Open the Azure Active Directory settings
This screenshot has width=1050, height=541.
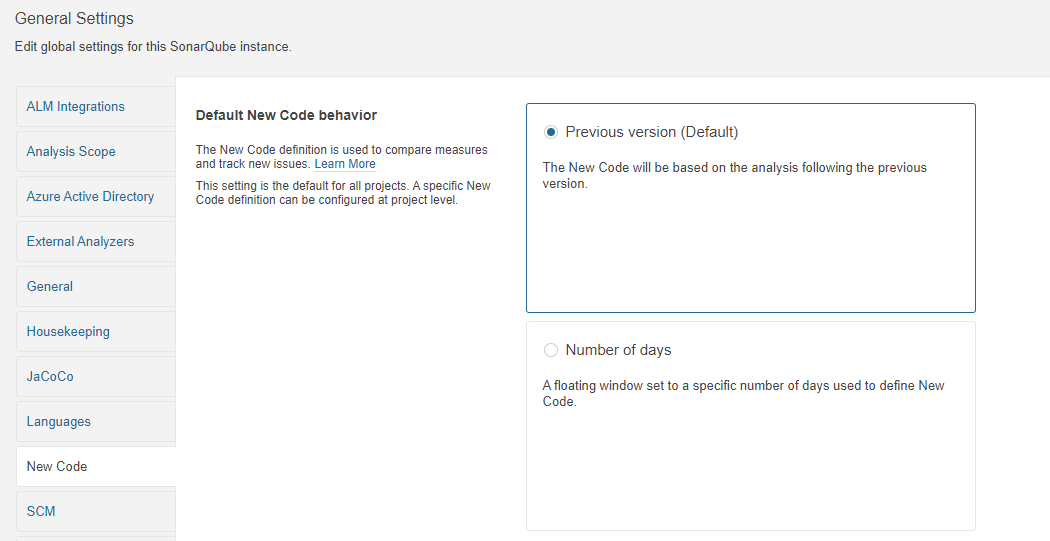tap(90, 197)
